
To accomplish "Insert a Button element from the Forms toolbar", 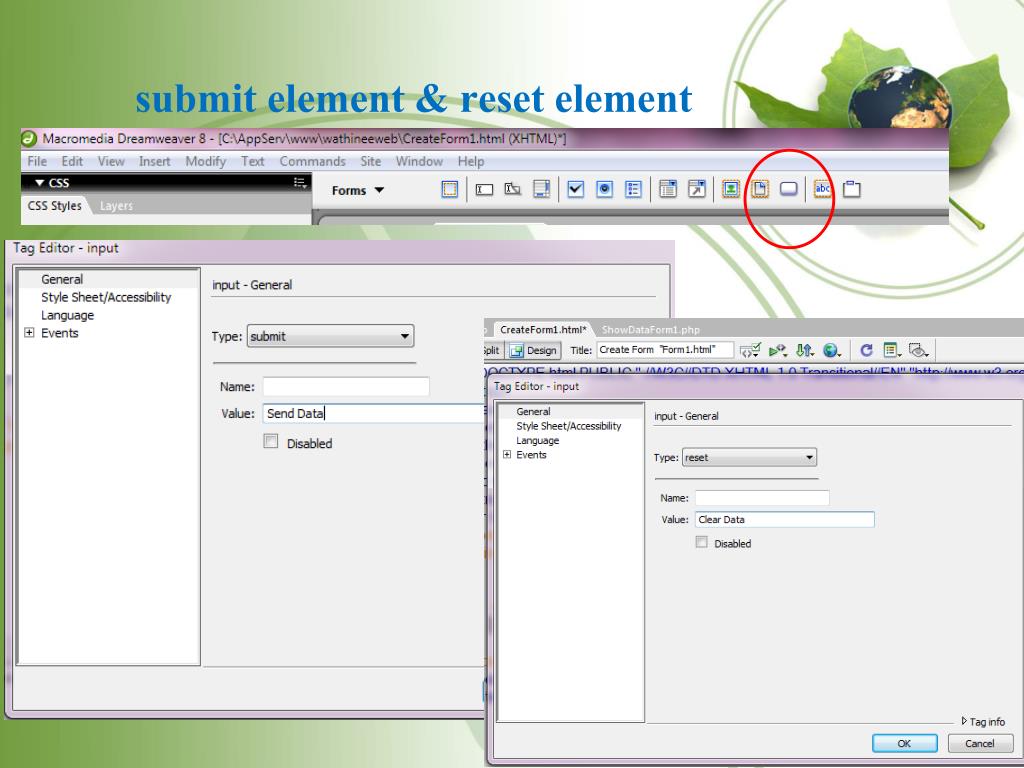I will point(788,189).
